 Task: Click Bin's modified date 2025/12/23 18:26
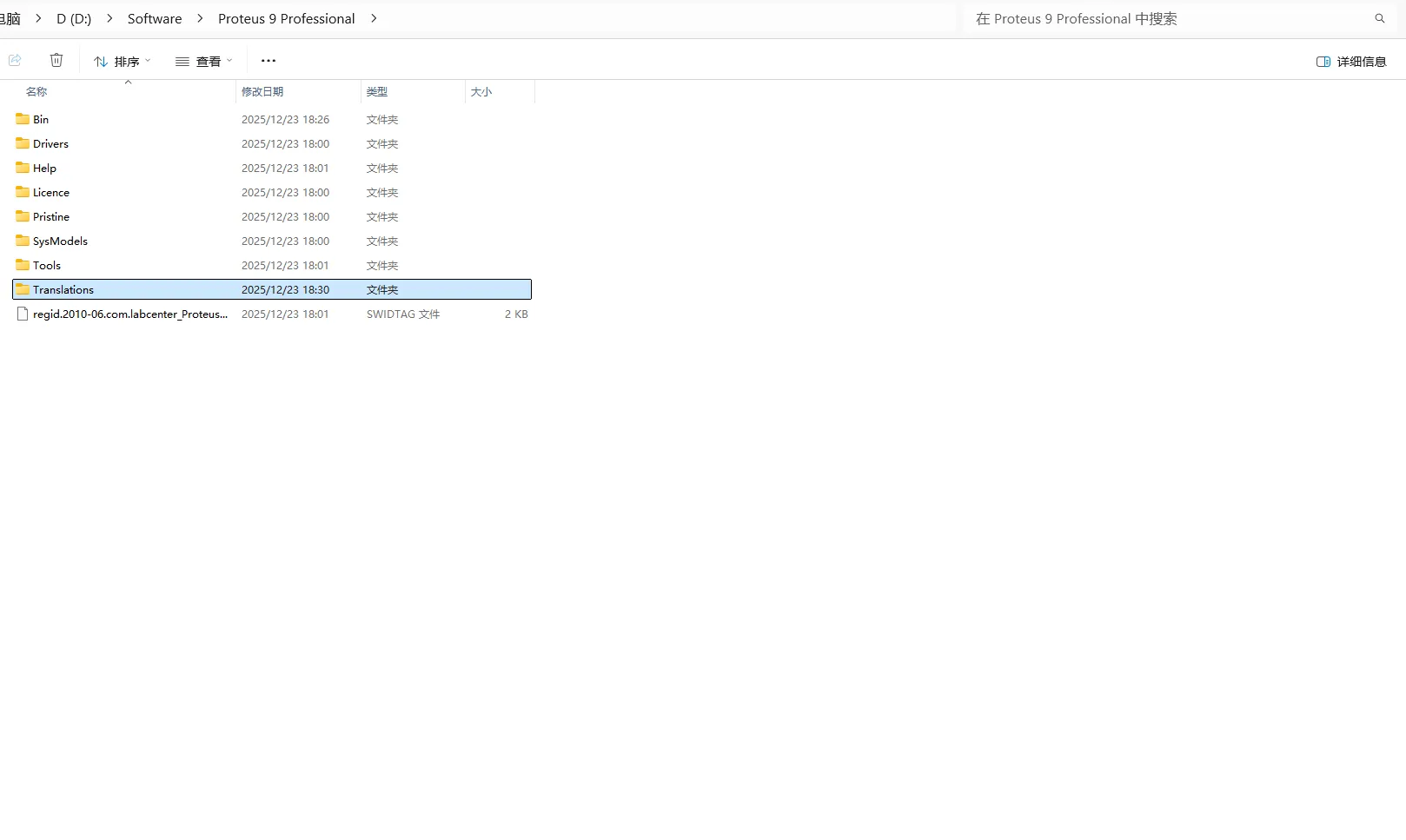tap(285, 120)
